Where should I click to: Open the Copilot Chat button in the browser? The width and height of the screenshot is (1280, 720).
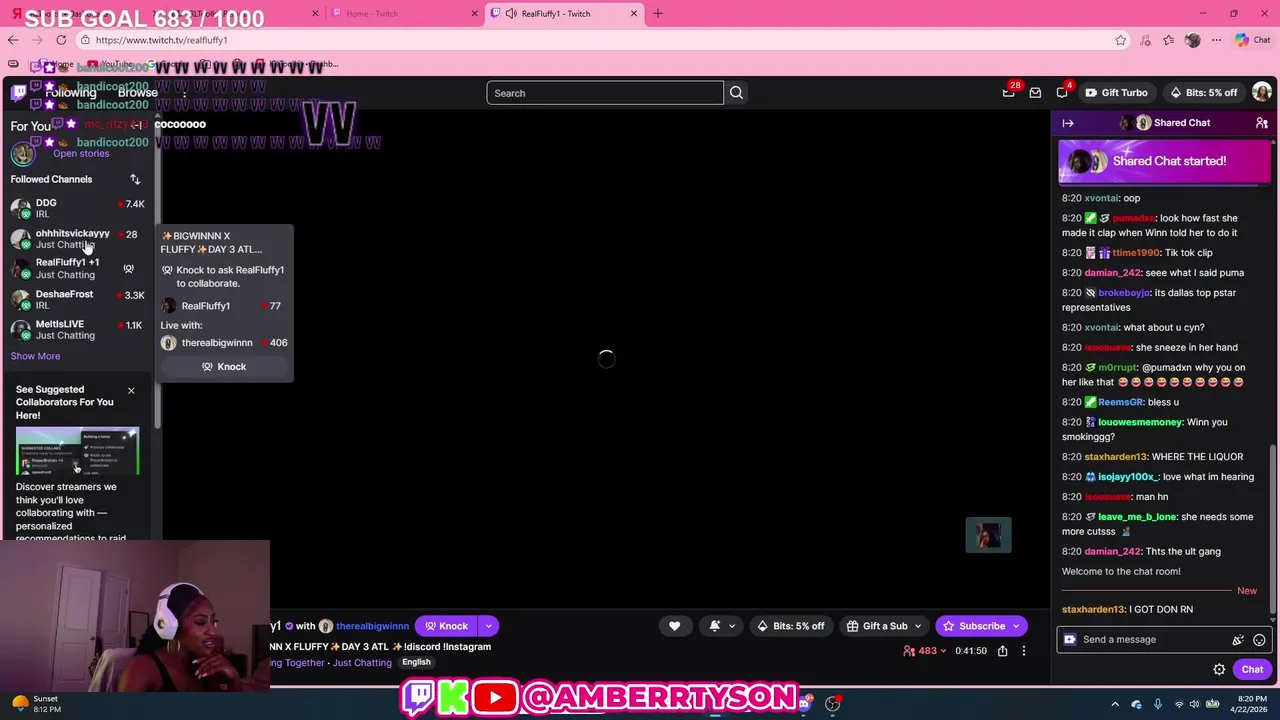(x=1252, y=40)
